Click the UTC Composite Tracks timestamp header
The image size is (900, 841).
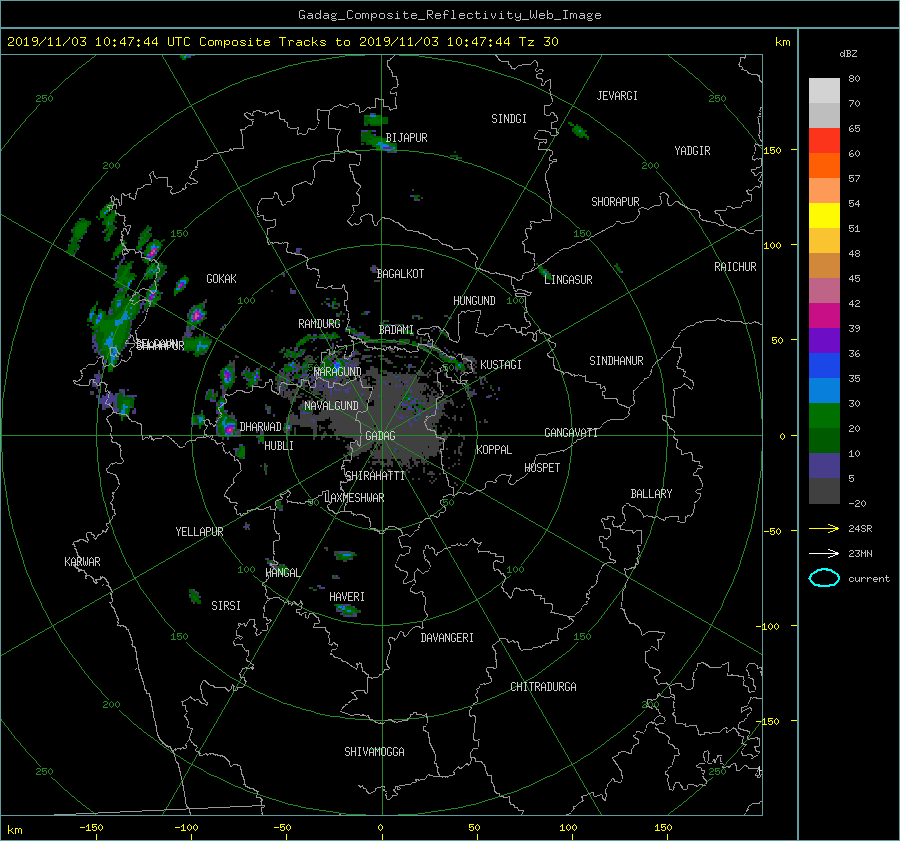[282, 42]
